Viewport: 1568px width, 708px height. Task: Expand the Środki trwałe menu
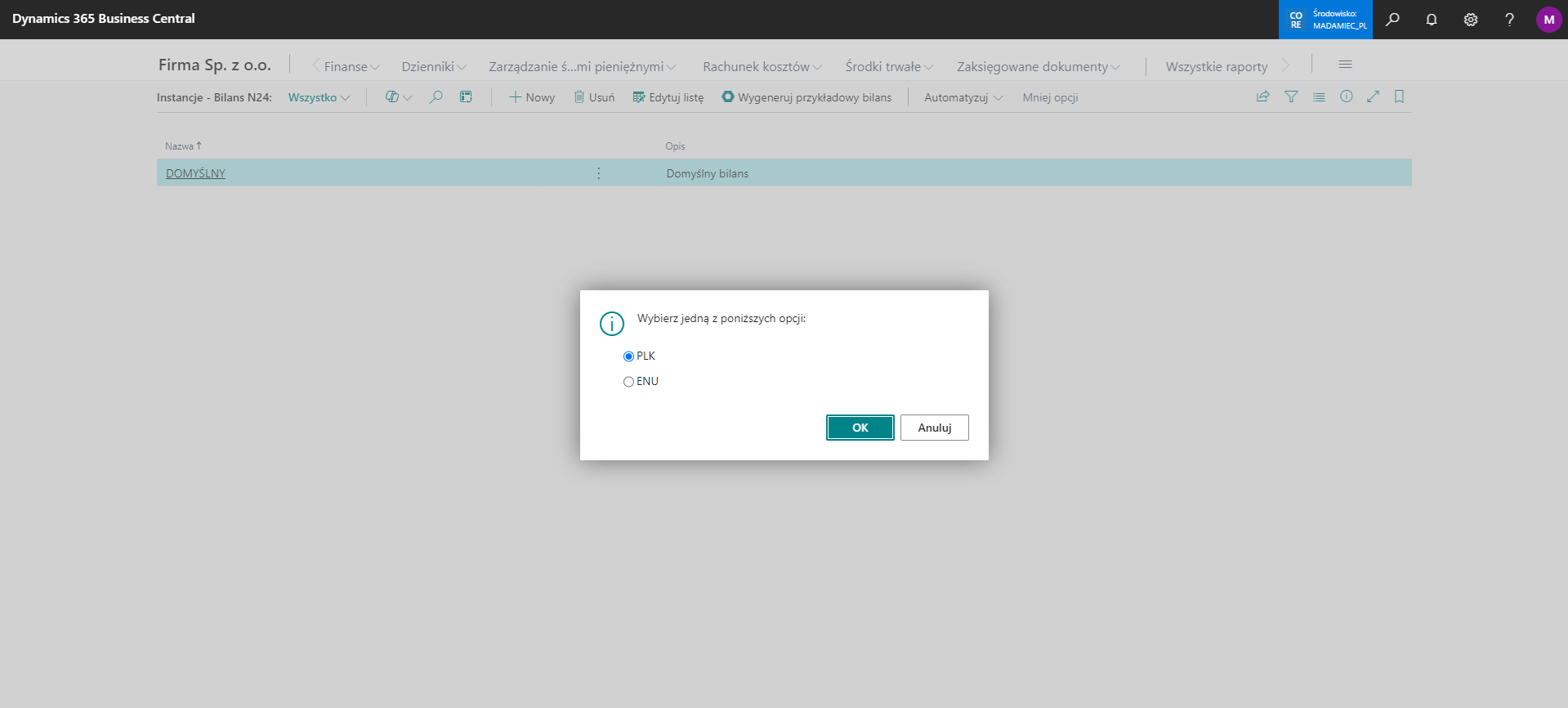click(889, 67)
